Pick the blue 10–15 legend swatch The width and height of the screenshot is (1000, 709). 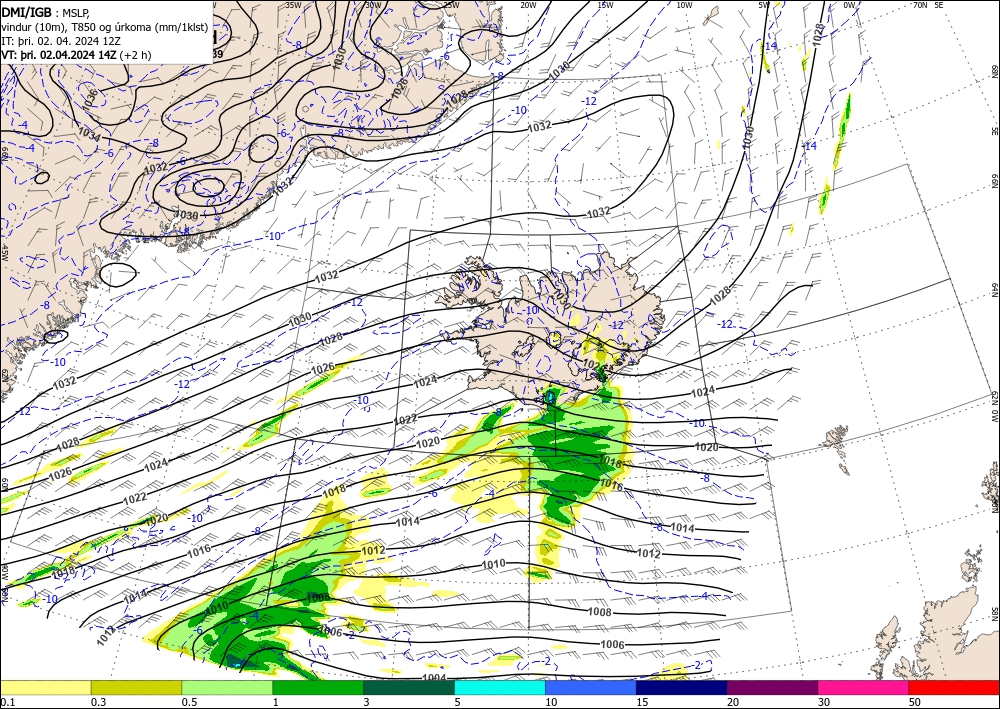pyautogui.click(x=591, y=687)
